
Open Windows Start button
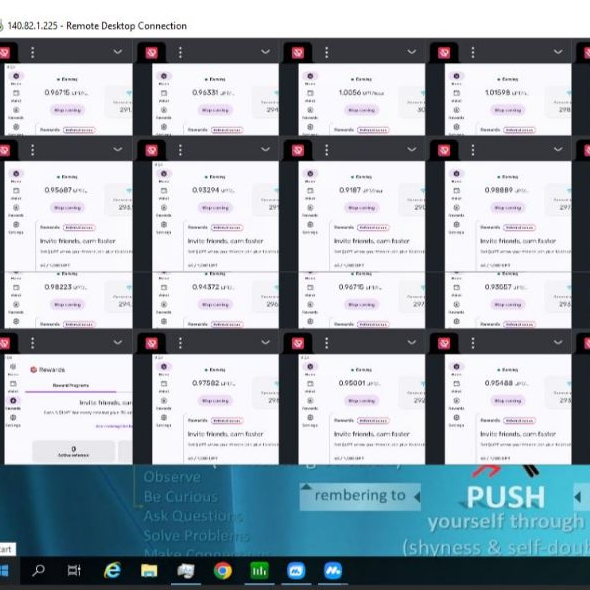pyautogui.click(x=4, y=571)
